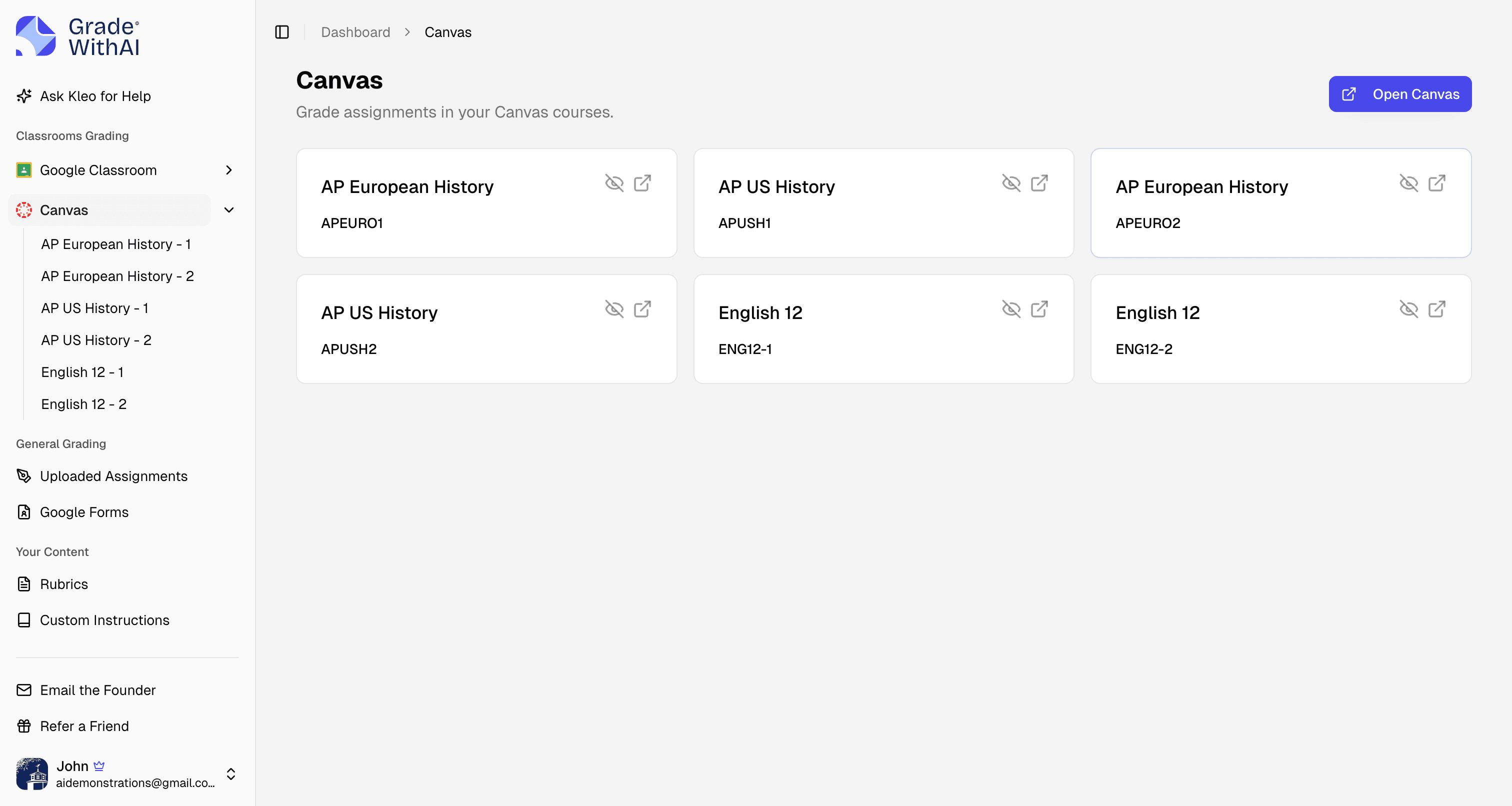Go to Dashboard via breadcrumb
Screen dimensions: 1512x806
[x=355, y=31]
